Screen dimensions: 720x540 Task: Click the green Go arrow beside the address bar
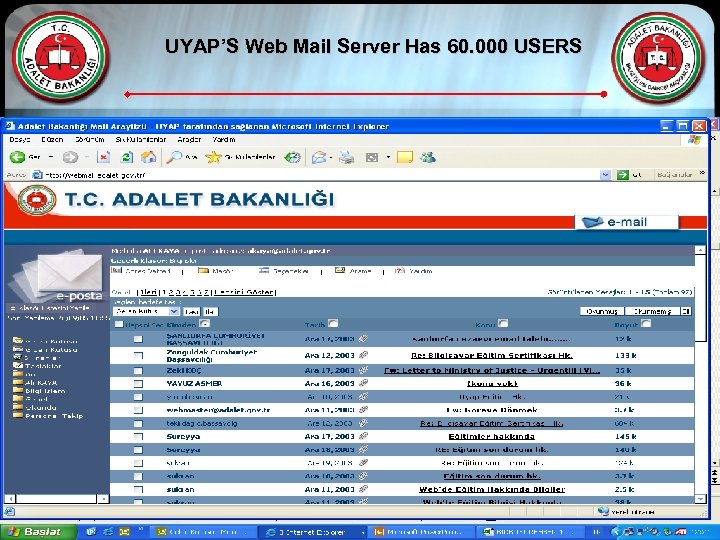pyautogui.click(x=623, y=175)
